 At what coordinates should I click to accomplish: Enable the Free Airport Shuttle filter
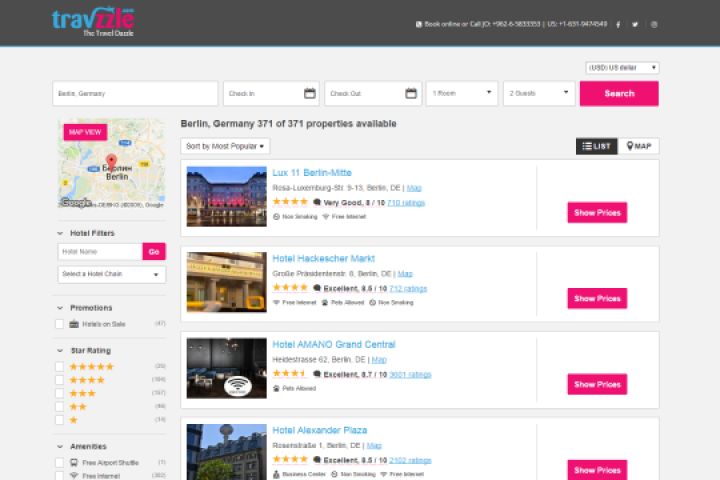pos(59,463)
